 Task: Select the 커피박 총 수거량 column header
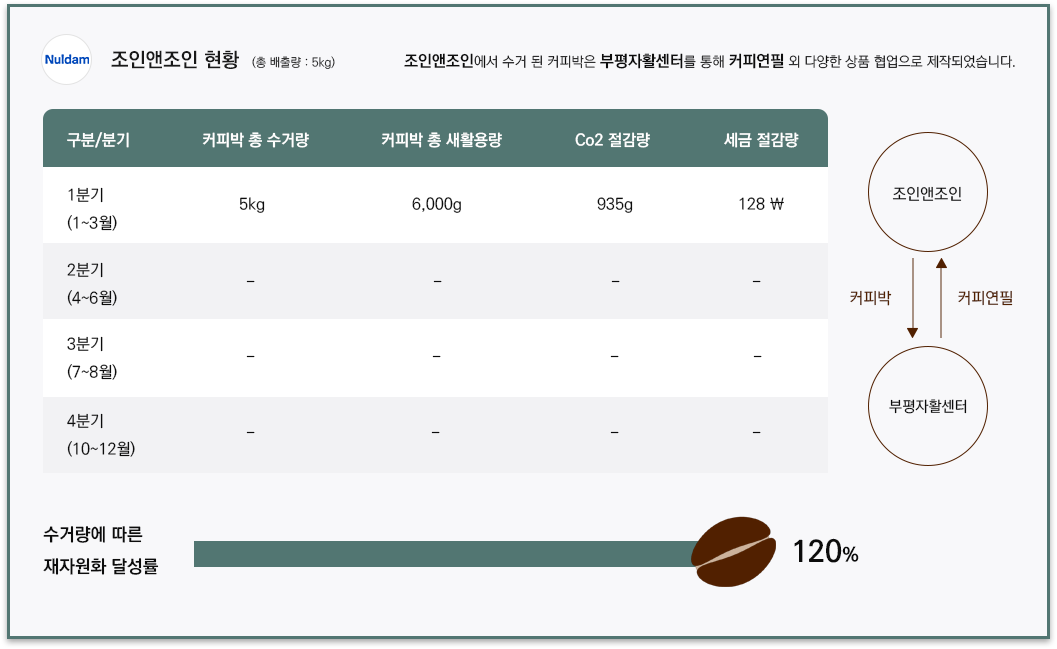[255, 140]
